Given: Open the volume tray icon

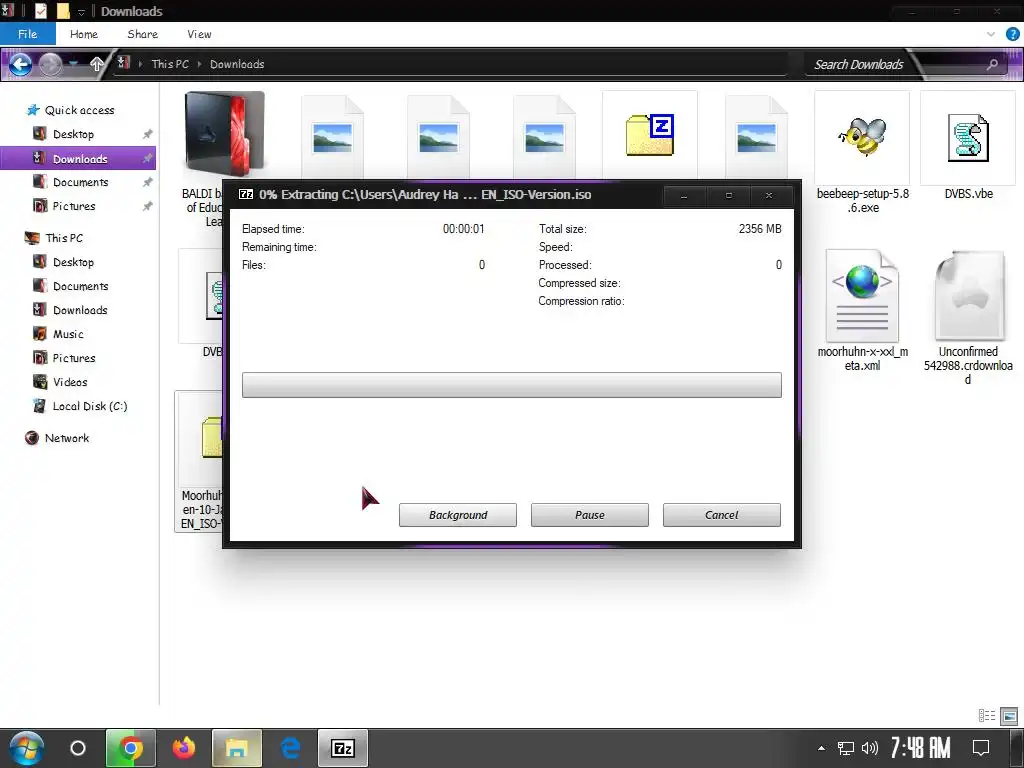Looking at the screenshot, I should 869,748.
